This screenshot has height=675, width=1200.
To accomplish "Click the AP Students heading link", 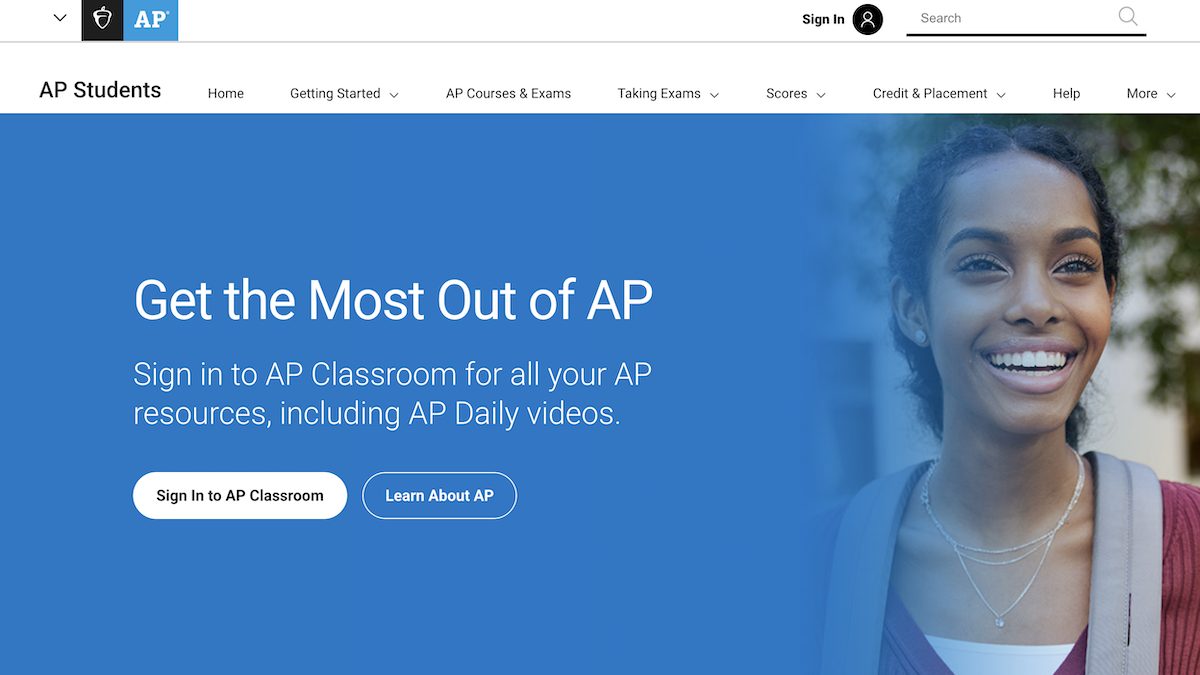I will point(99,90).
